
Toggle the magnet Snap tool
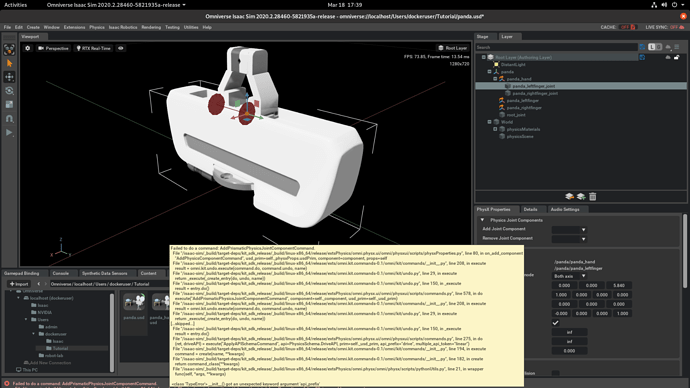coord(9,118)
